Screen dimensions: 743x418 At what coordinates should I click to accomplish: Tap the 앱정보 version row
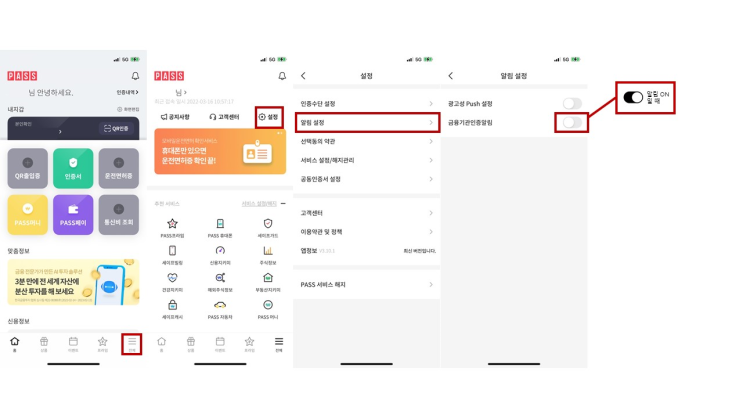(x=367, y=251)
